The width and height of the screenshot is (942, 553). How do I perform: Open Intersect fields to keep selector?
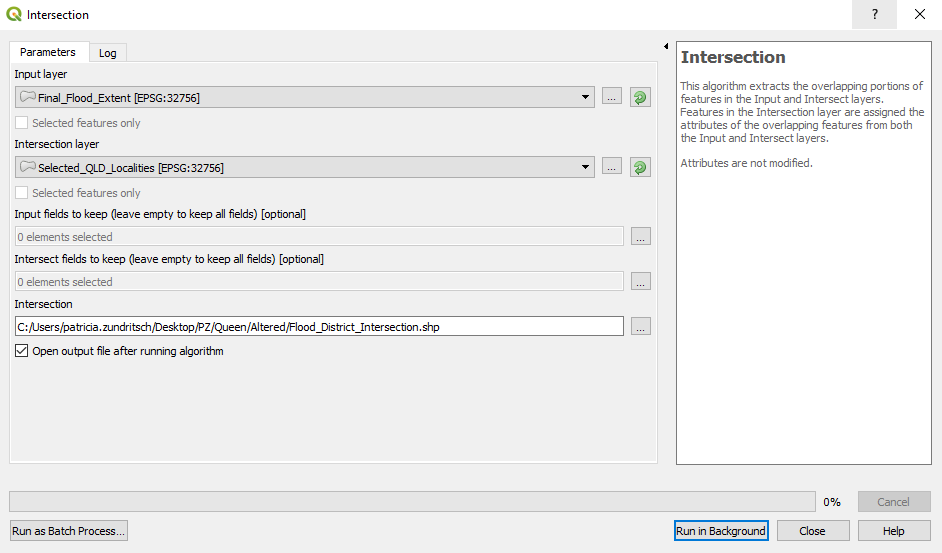tap(641, 282)
